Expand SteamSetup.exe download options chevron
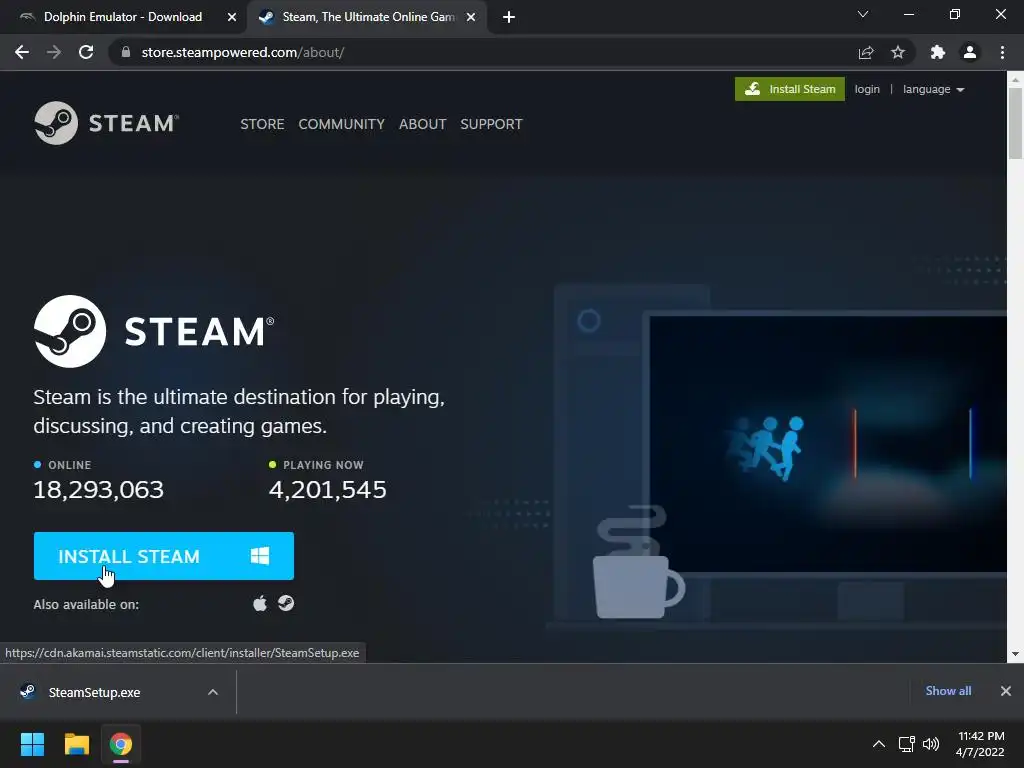This screenshot has height=768, width=1024. [x=213, y=692]
